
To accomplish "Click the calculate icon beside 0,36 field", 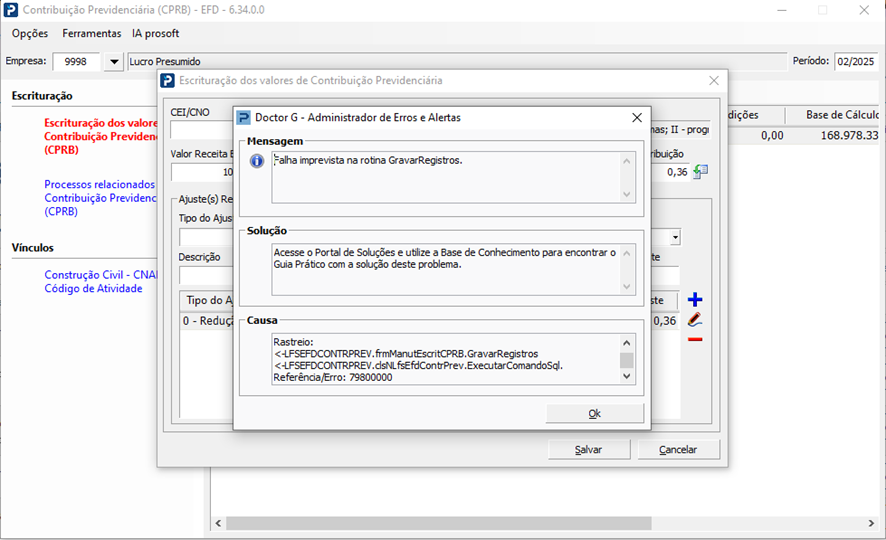I will pos(701,172).
